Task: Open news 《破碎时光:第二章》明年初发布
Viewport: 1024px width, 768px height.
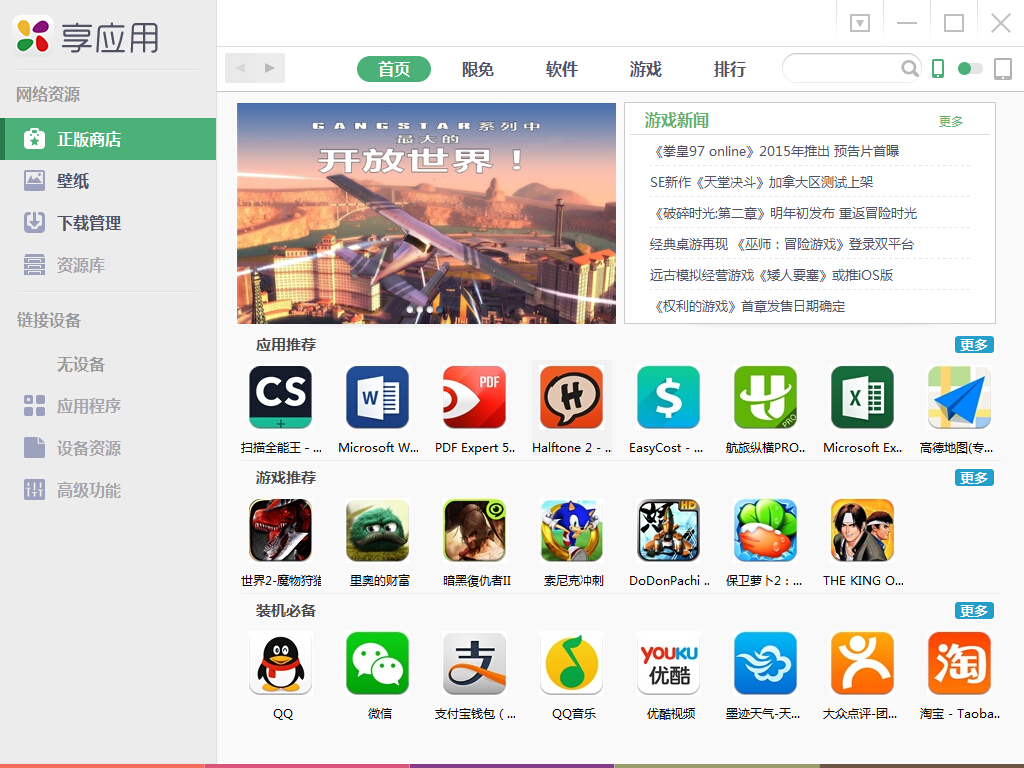Action: tap(785, 214)
